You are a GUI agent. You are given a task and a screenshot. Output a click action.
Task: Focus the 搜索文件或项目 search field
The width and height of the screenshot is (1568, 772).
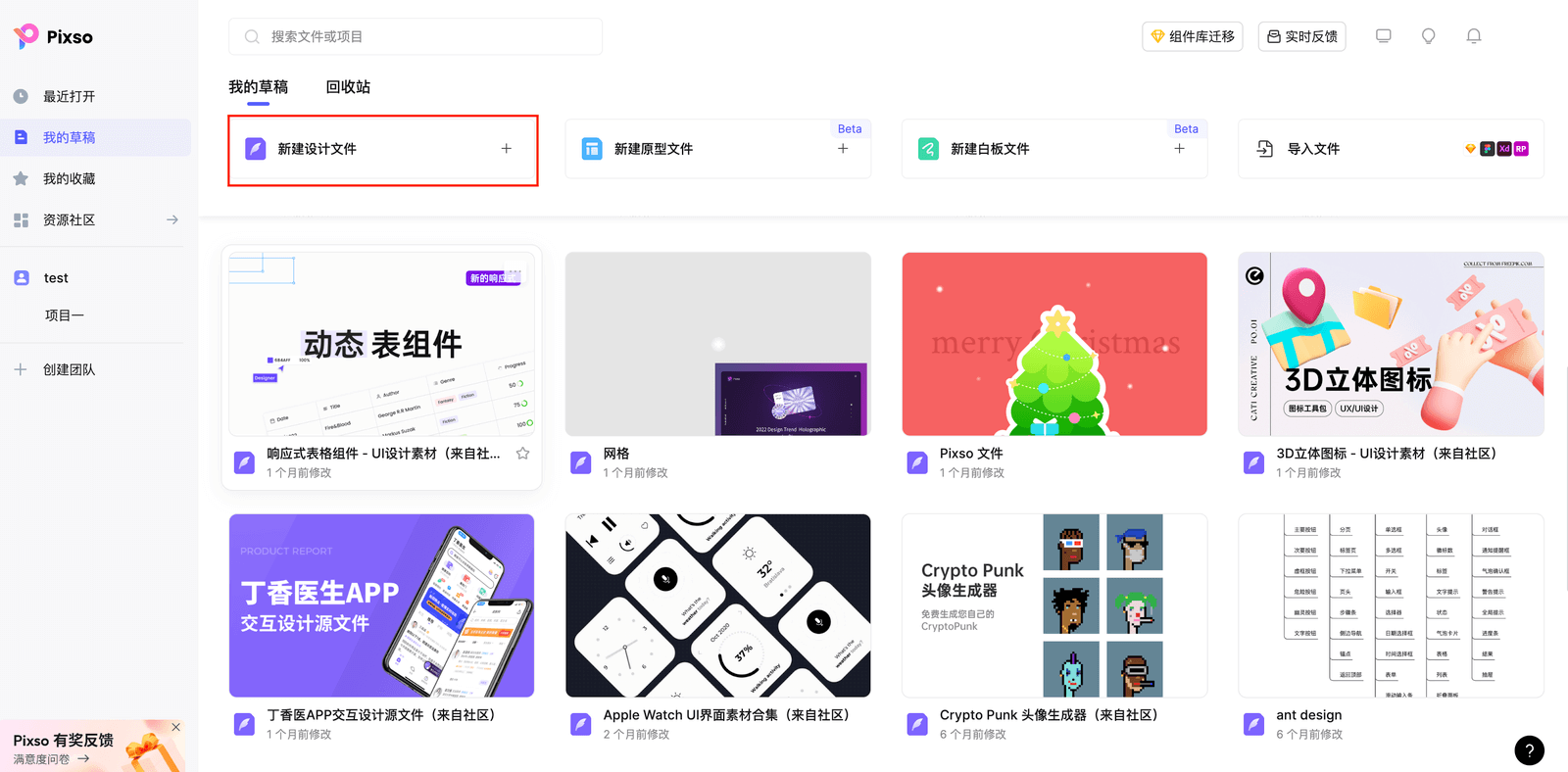click(x=416, y=36)
